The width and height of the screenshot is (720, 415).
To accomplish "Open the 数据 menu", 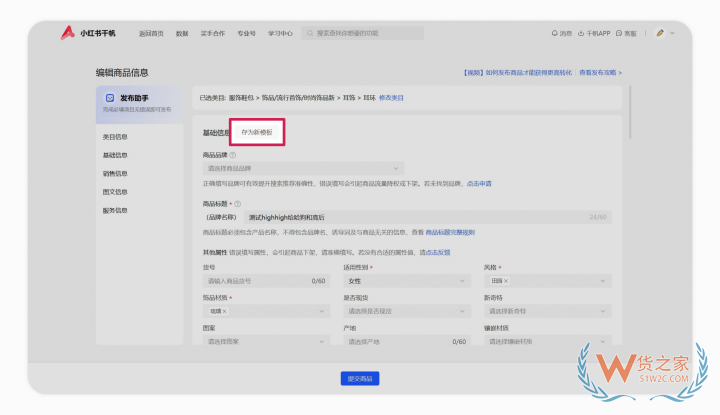I will click(x=182, y=34).
